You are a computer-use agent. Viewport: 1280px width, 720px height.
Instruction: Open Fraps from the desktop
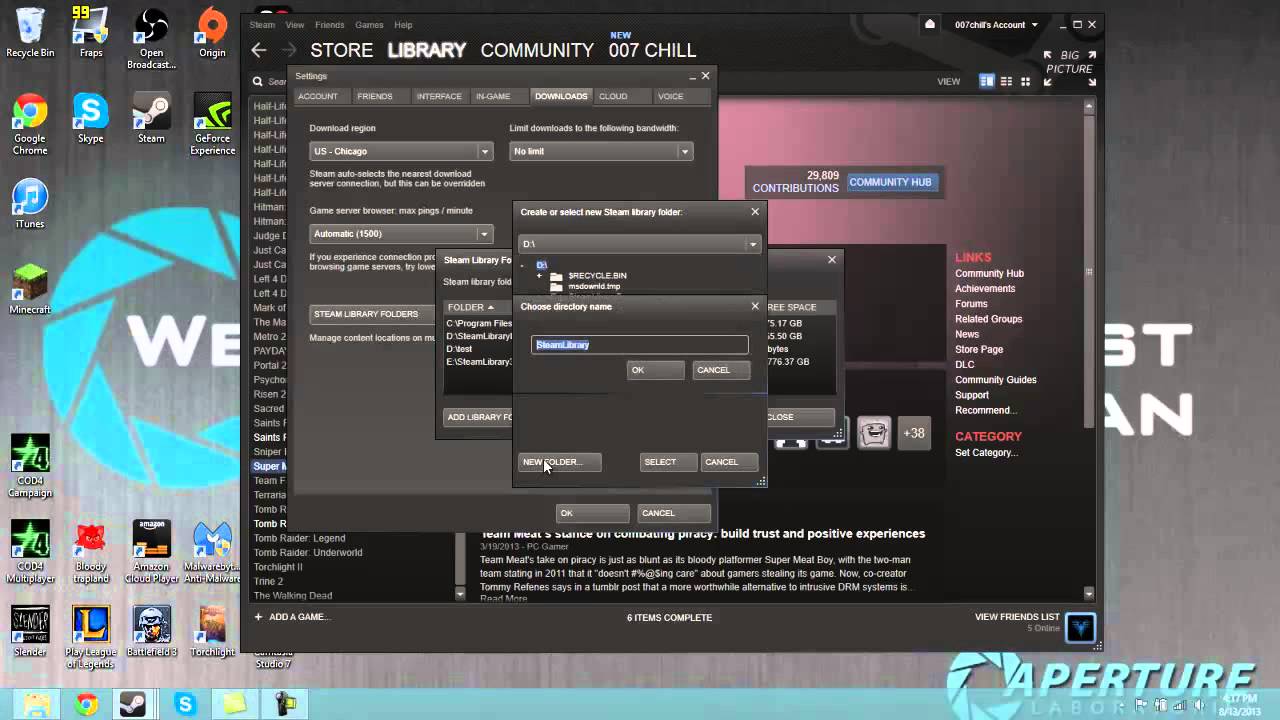(91, 32)
